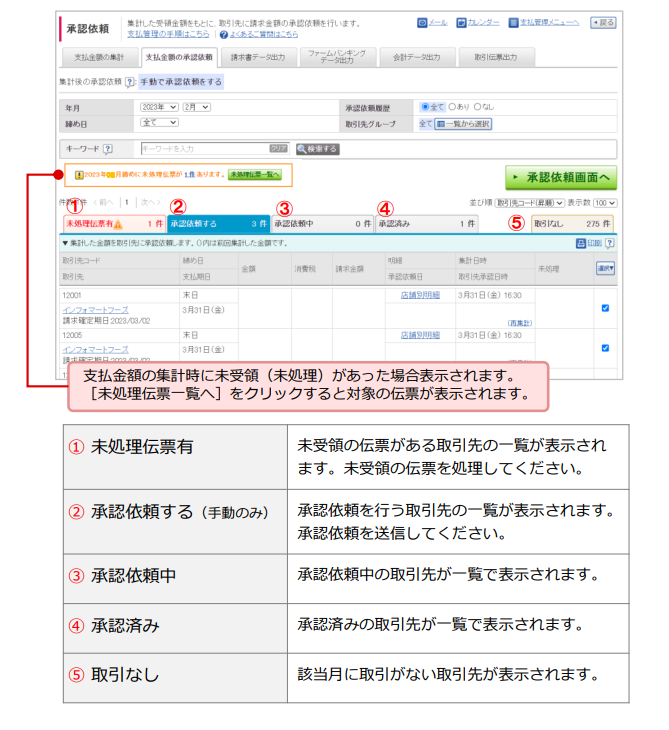Expand the 表示数 100 dropdown

[x=605, y=202]
